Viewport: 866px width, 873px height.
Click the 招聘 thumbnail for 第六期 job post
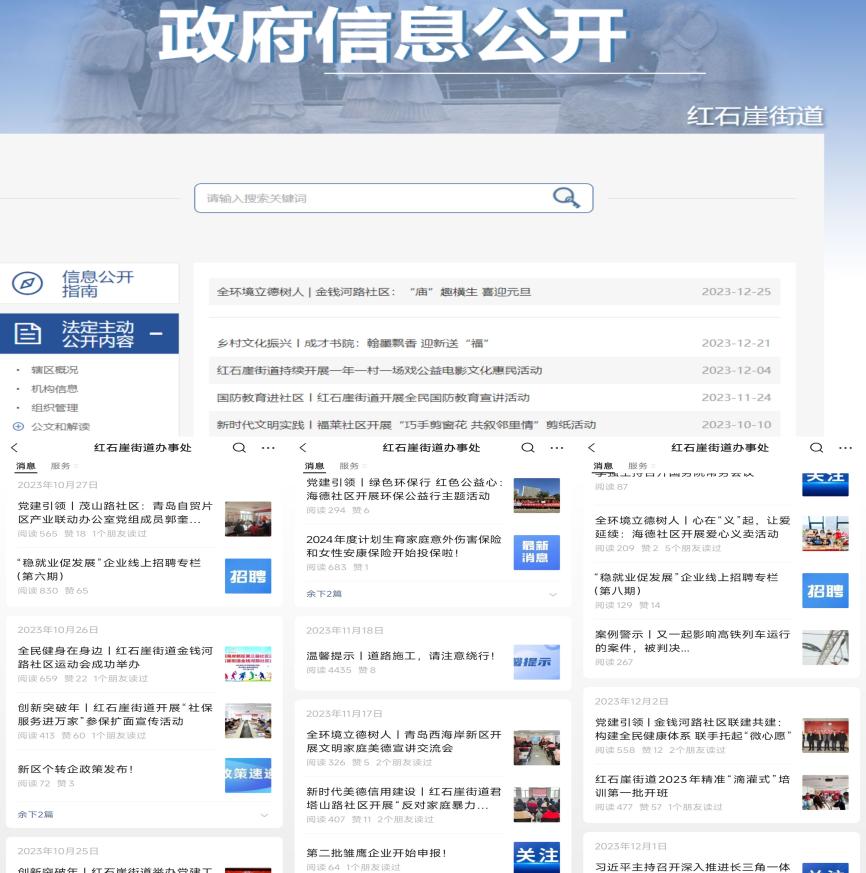(x=248, y=576)
